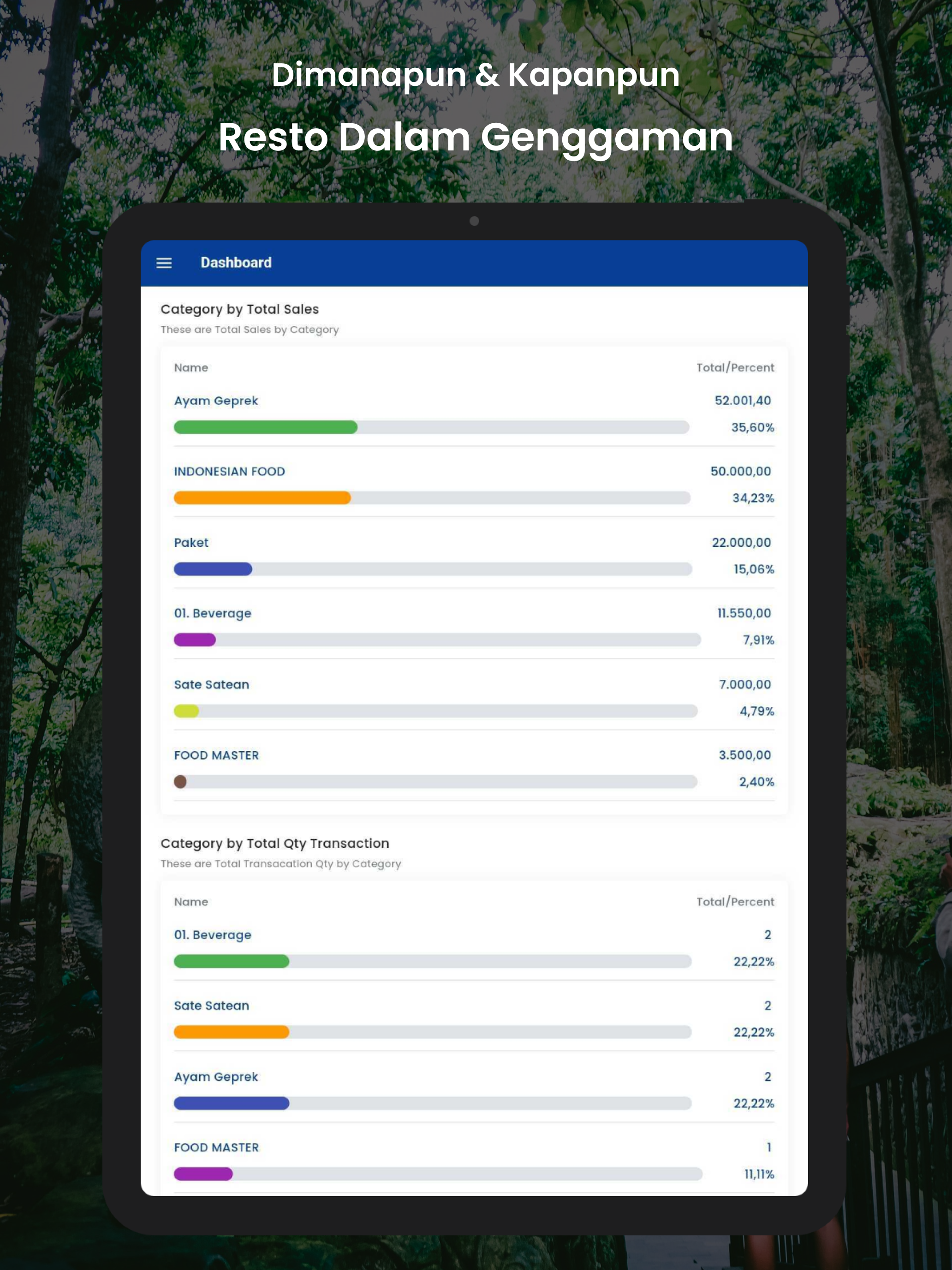
Task: Click green progress bar for Ayam Geprek sales
Action: pos(266,427)
